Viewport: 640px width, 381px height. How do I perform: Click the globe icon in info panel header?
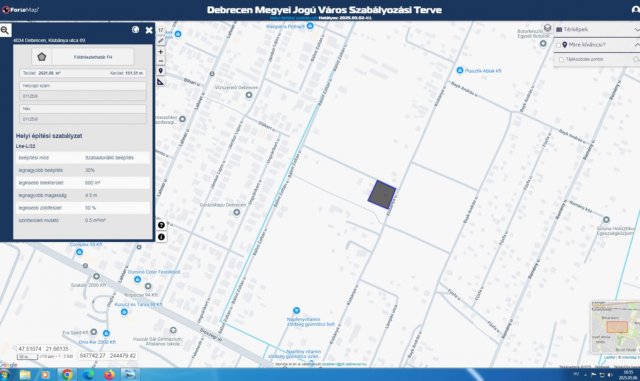[x=136, y=30]
